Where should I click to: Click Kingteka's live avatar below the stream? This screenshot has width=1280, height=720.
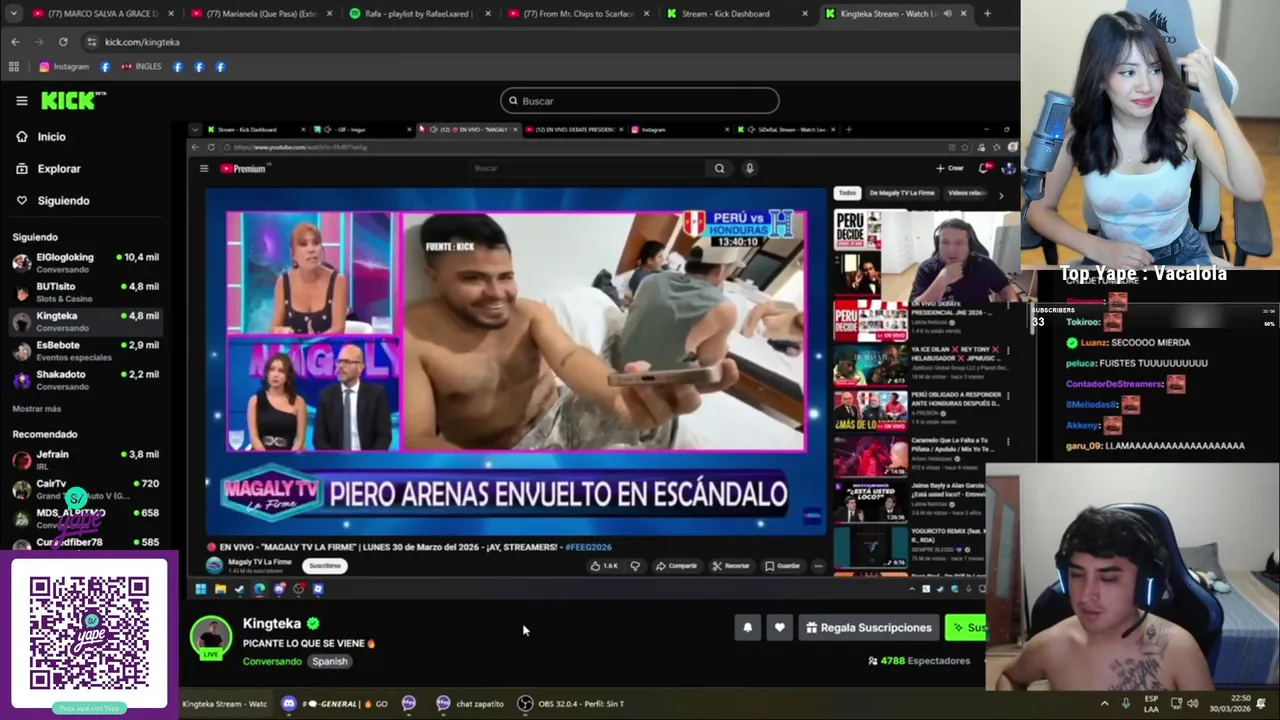pos(211,638)
